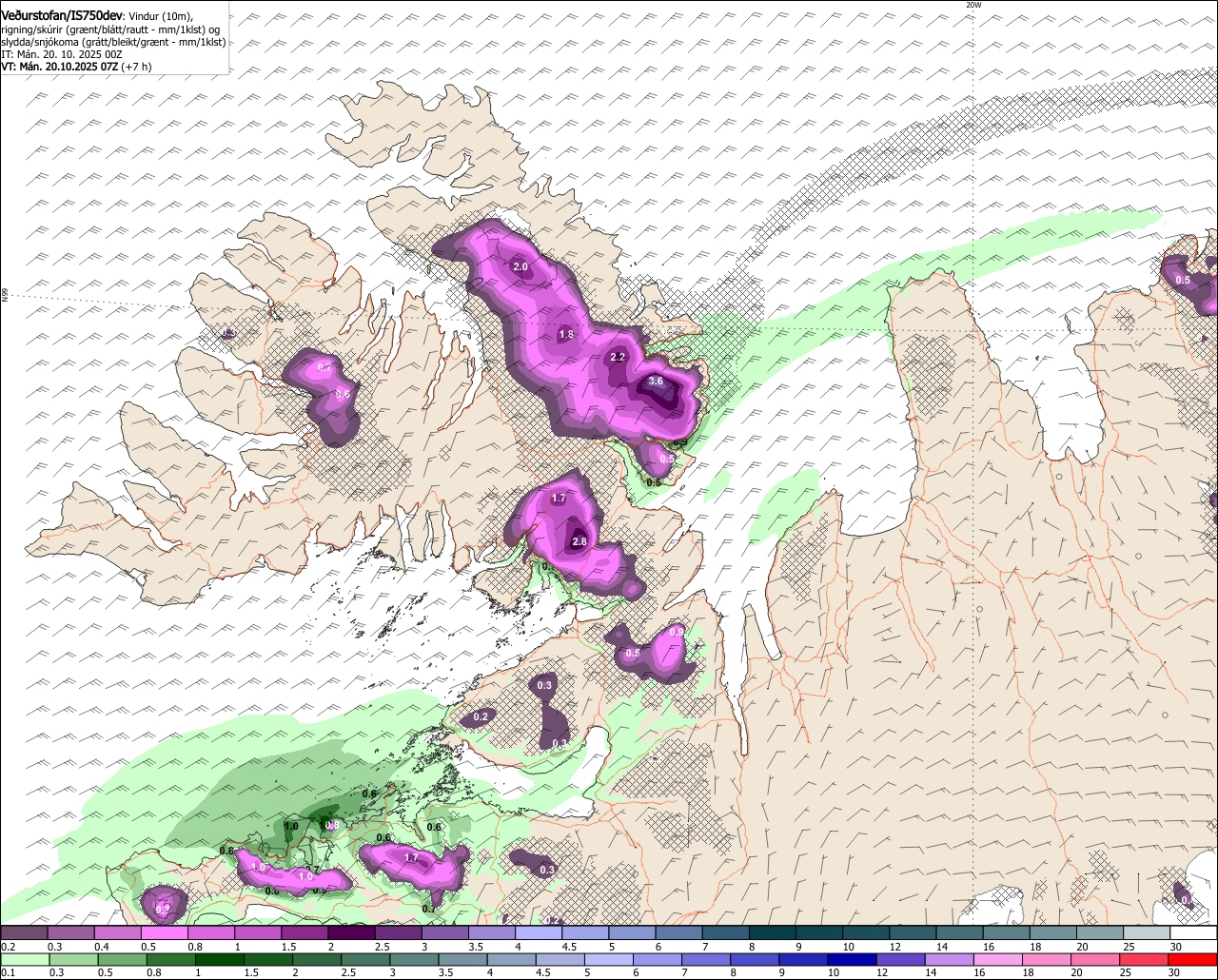Select pale green 0.1 swatch in rain legend
Screen dimensions: 1218x980
25,959
